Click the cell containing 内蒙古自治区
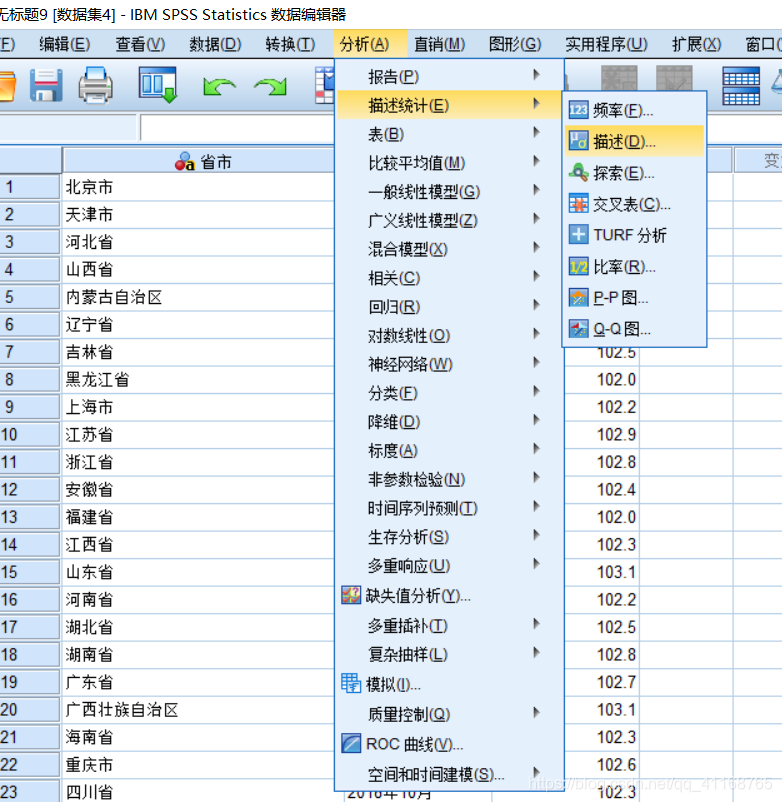This screenshot has height=802, width=782. tap(198, 297)
